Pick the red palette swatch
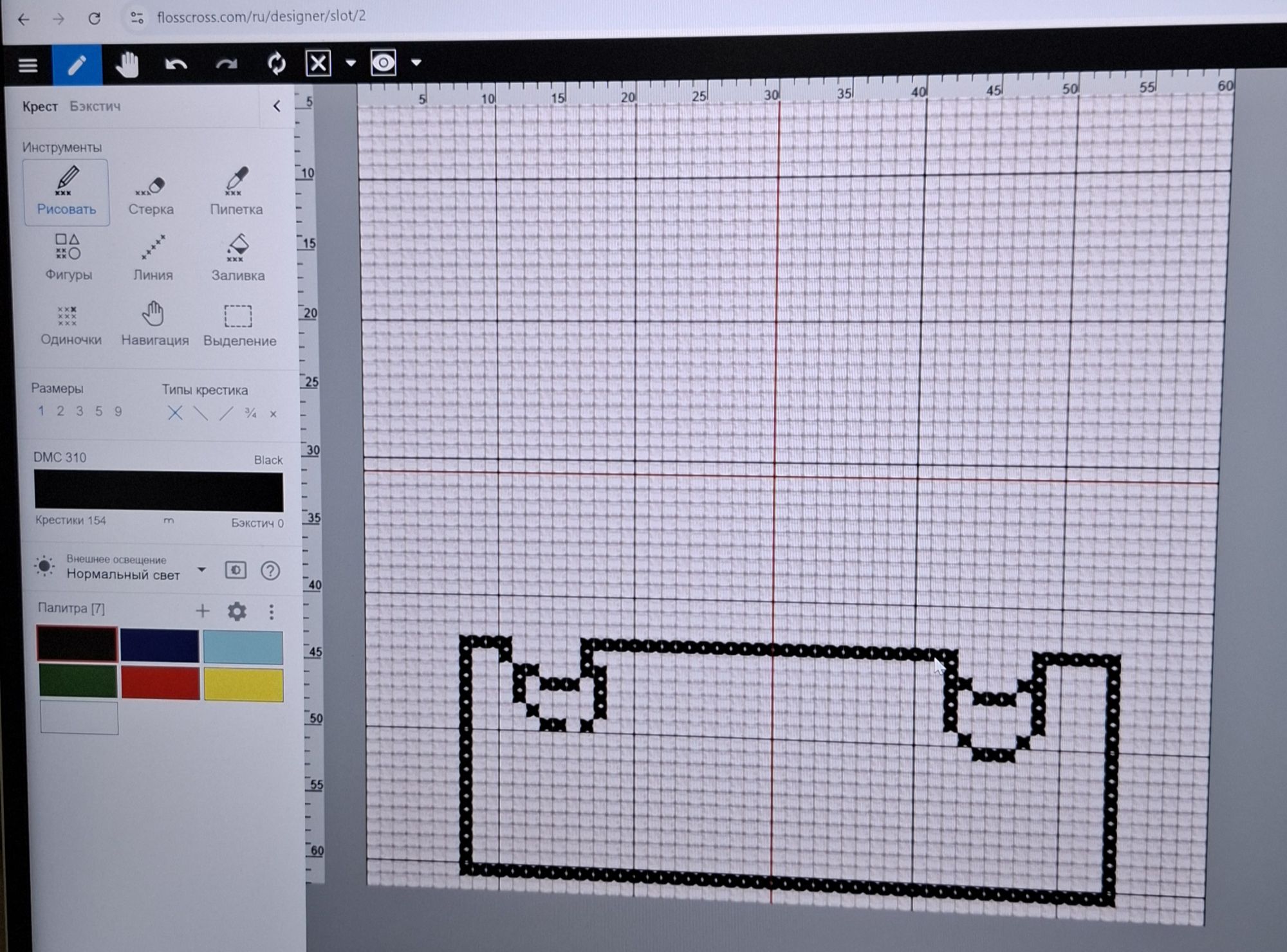The width and height of the screenshot is (1287, 952). 160,682
